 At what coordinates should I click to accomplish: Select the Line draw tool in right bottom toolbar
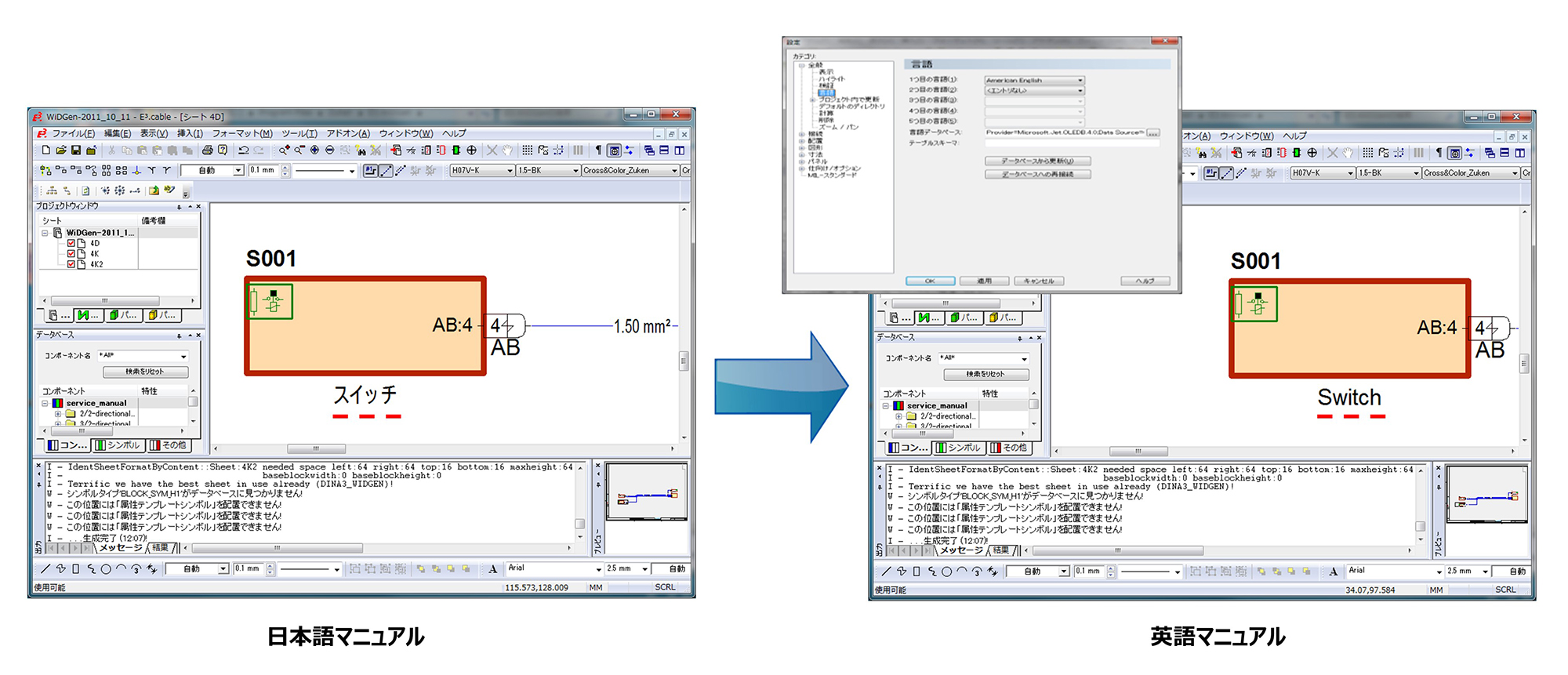click(x=886, y=572)
